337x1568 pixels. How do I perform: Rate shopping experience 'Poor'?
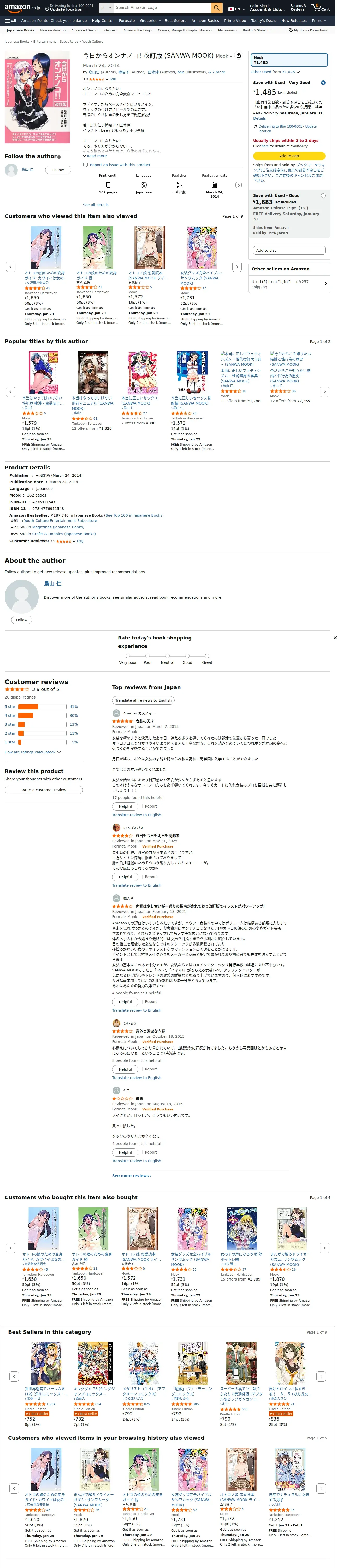click(x=148, y=656)
